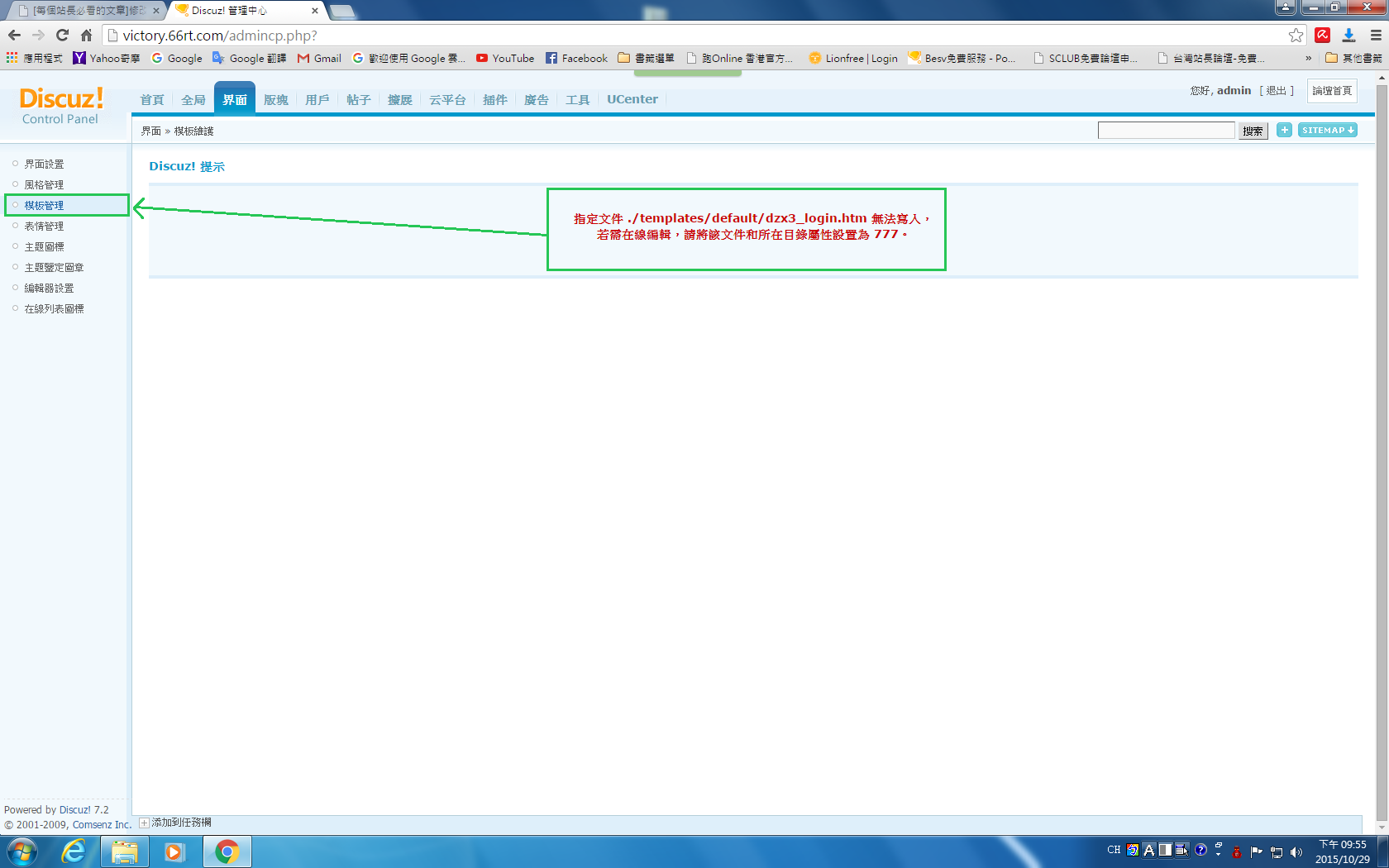The height and width of the screenshot is (868, 1389).
Task: Click the browser forward arrow
Action: [x=38, y=36]
